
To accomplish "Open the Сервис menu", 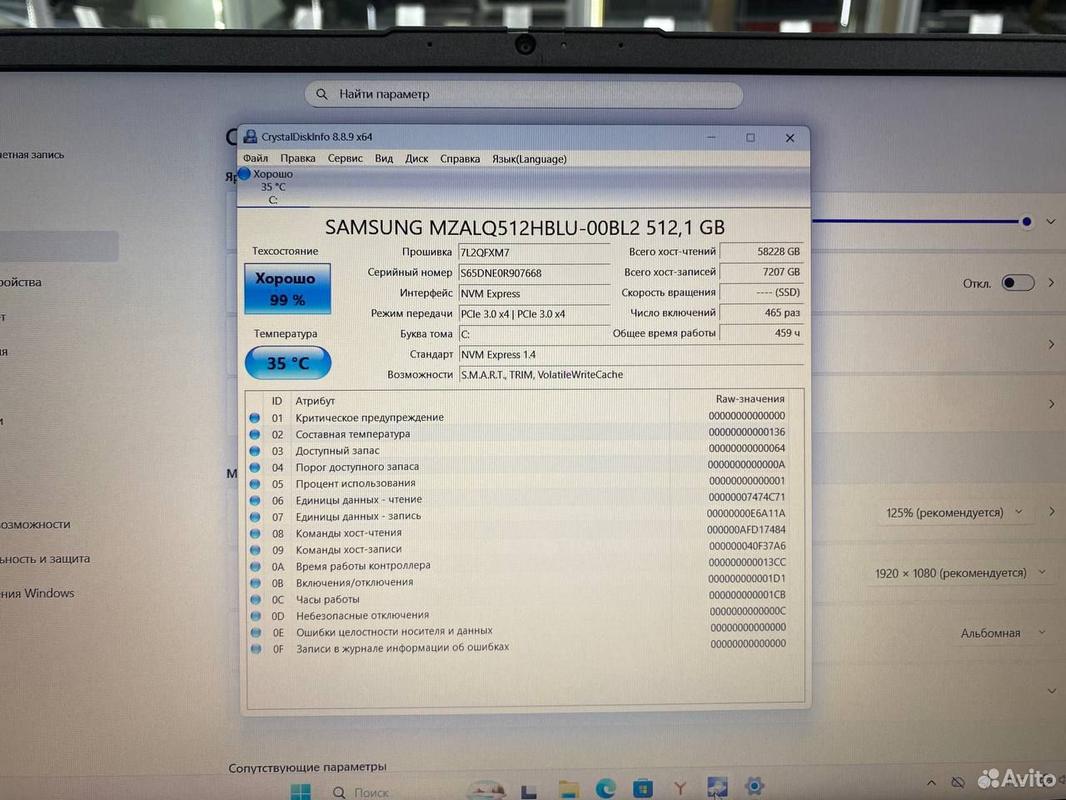I will (345, 159).
